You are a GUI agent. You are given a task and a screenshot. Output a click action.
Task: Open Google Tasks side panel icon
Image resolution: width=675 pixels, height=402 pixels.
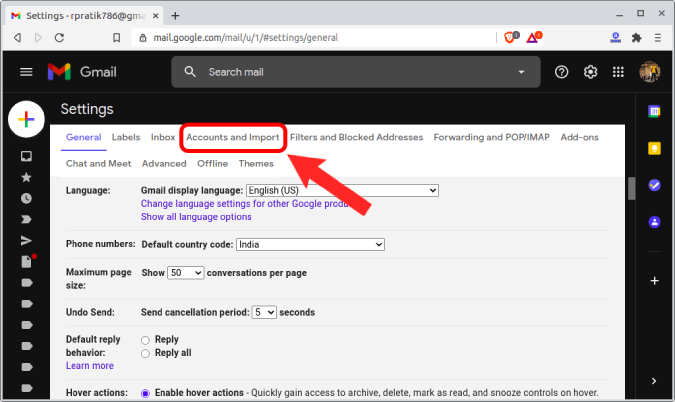click(654, 186)
